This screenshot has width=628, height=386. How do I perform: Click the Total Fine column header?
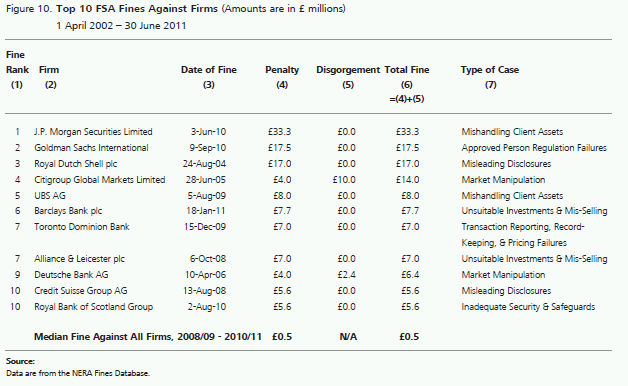(x=407, y=70)
